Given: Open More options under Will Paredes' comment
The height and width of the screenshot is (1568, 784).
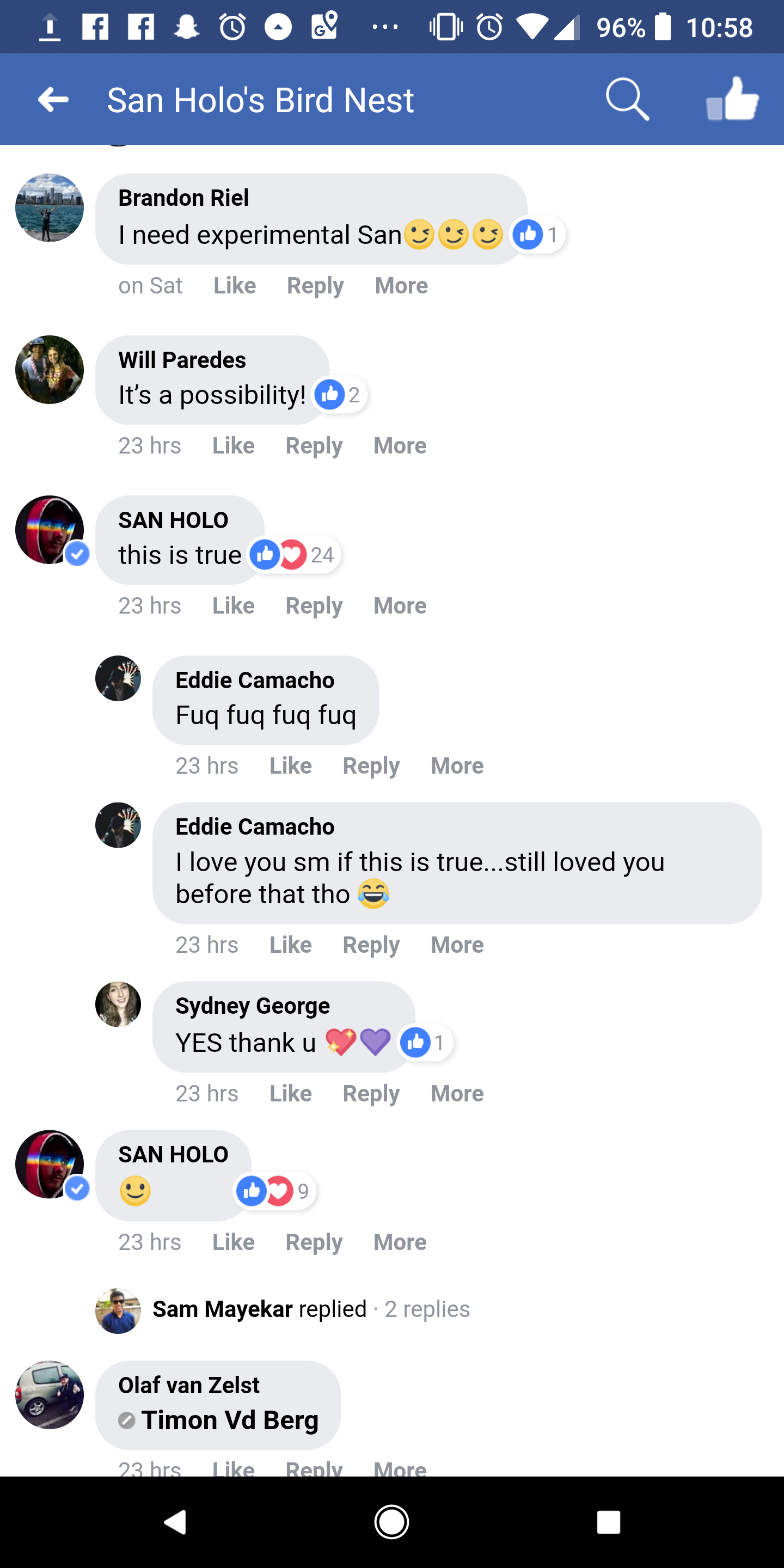Looking at the screenshot, I should point(400,445).
